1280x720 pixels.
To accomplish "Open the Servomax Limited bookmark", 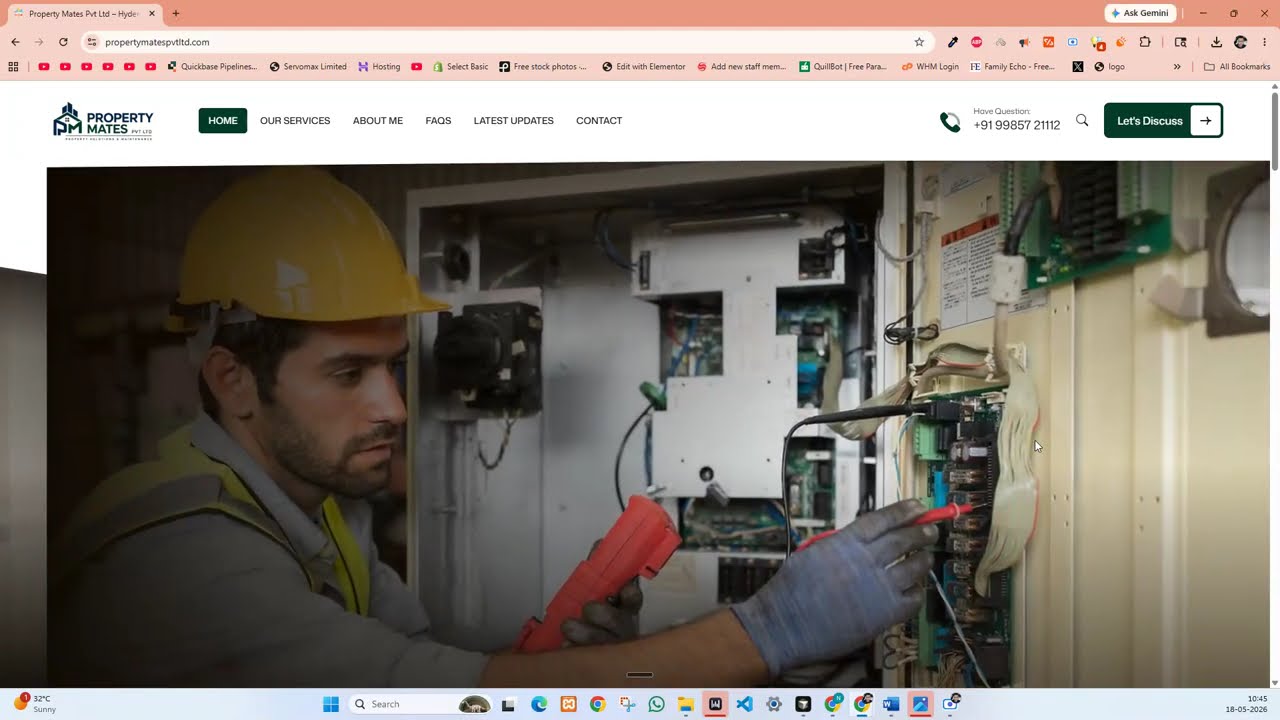I will click(x=308, y=67).
